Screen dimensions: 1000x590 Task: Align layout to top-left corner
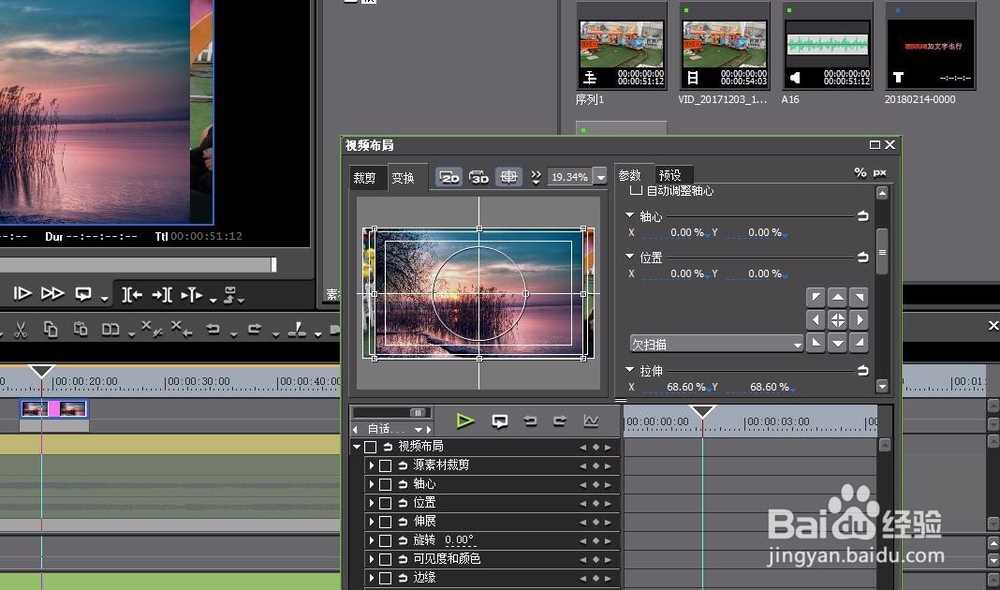click(x=816, y=297)
